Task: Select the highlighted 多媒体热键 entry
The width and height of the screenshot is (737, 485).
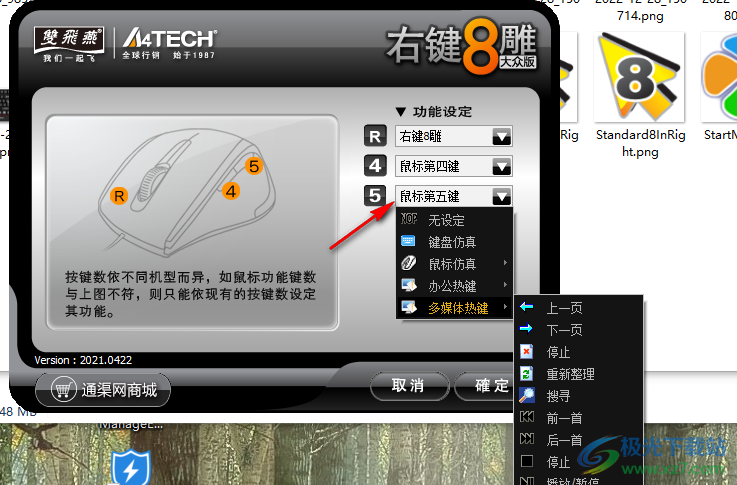Action: (455, 308)
